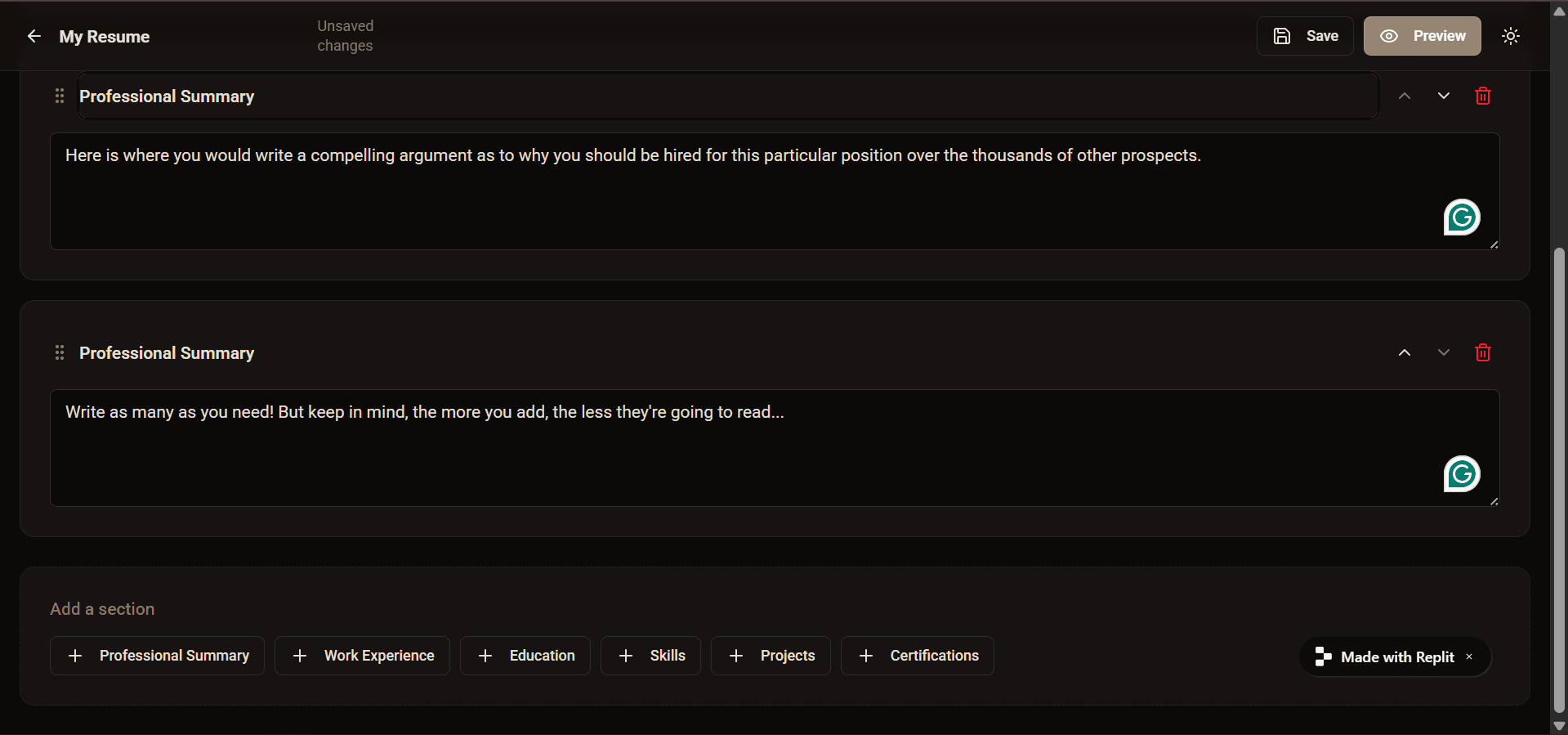Click up chevron on first Professional Summary
This screenshot has width=1568, height=735.
point(1404,96)
